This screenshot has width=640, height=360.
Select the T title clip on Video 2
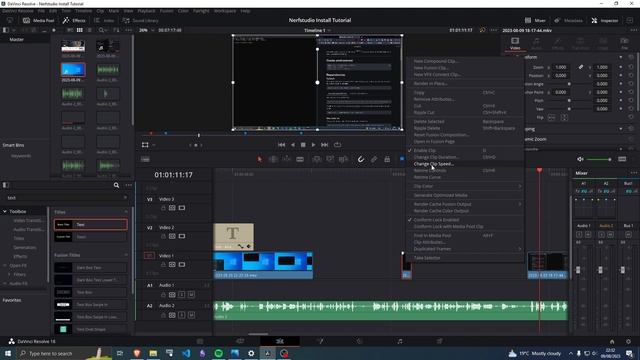[233, 237]
